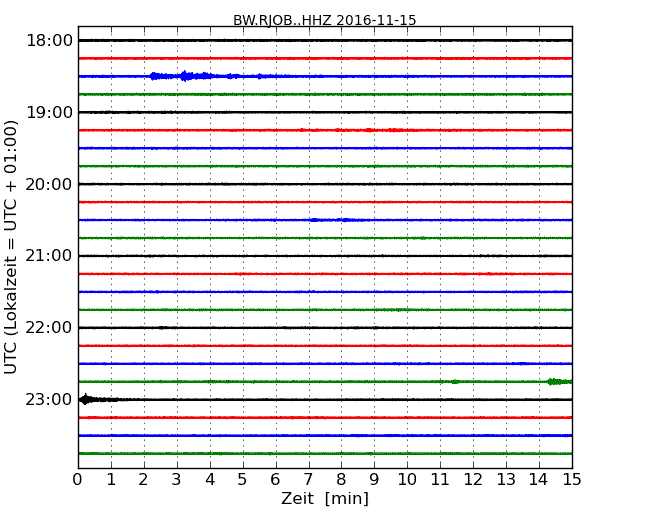Select the 23:00 time label

(x=49, y=399)
